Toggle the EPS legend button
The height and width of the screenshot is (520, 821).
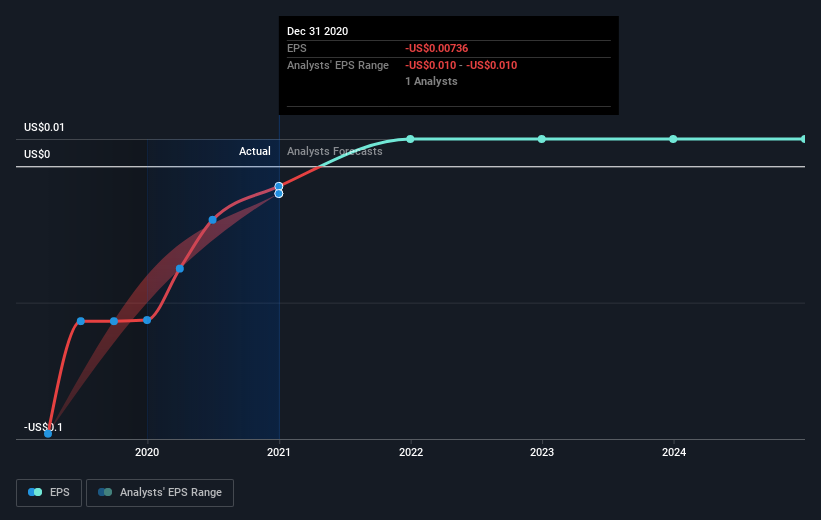point(49,493)
